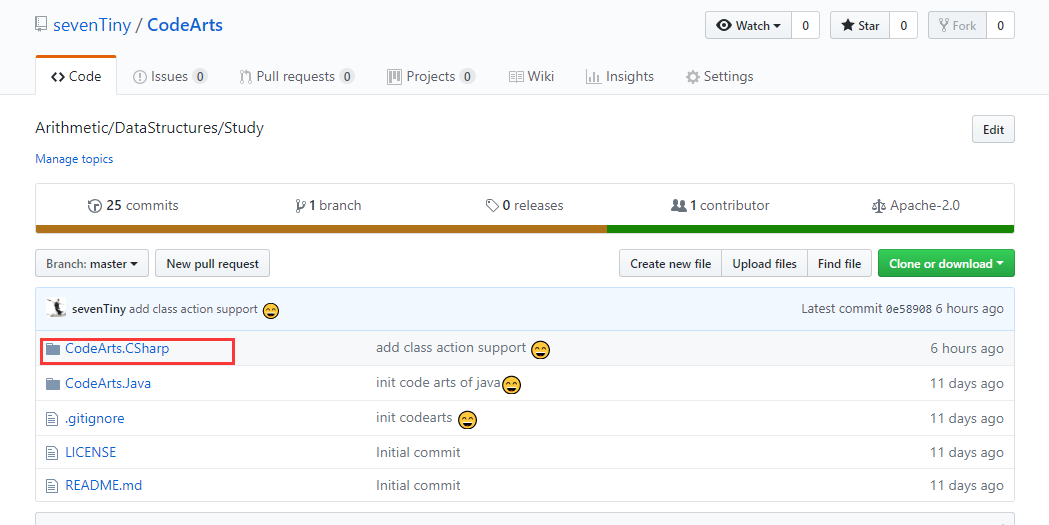Image resolution: width=1049 pixels, height=525 pixels.
Task: Click the Edit description button
Action: (x=993, y=130)
